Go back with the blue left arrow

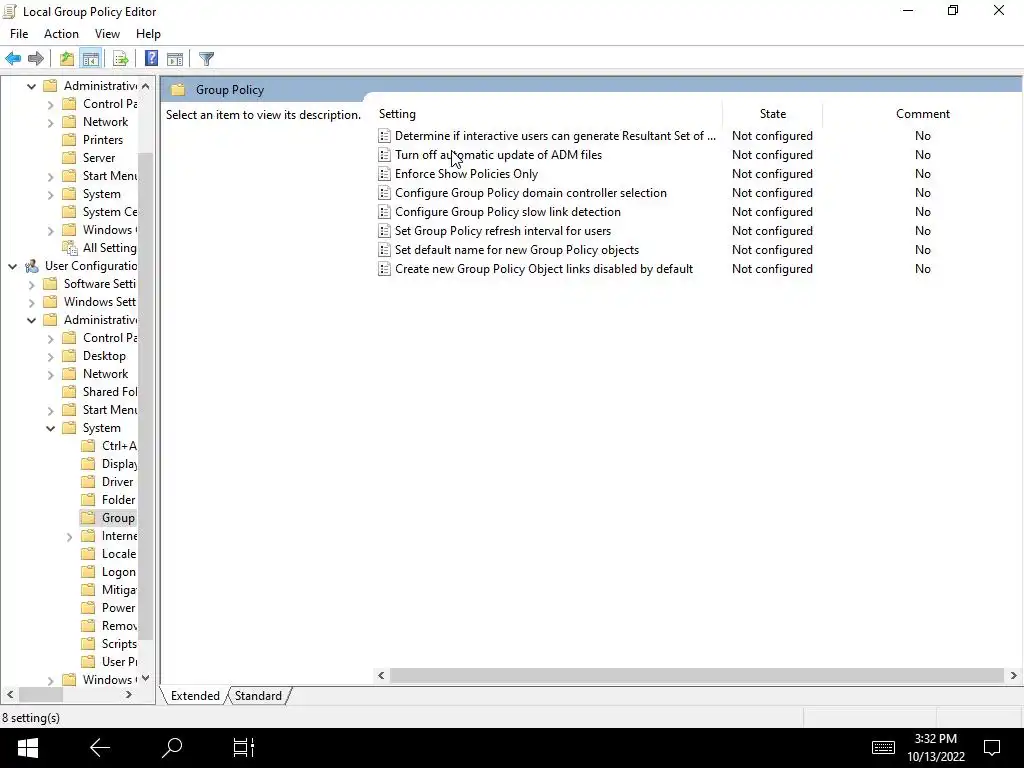point(13,59)
